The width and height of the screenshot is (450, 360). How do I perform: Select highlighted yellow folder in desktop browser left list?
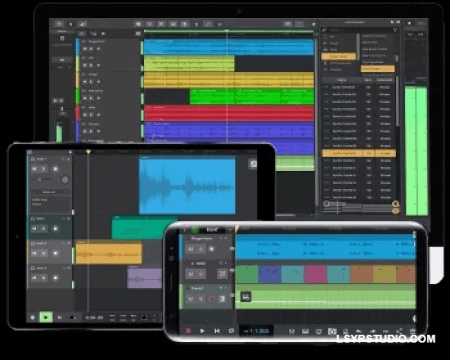click(x=338, y=56)
